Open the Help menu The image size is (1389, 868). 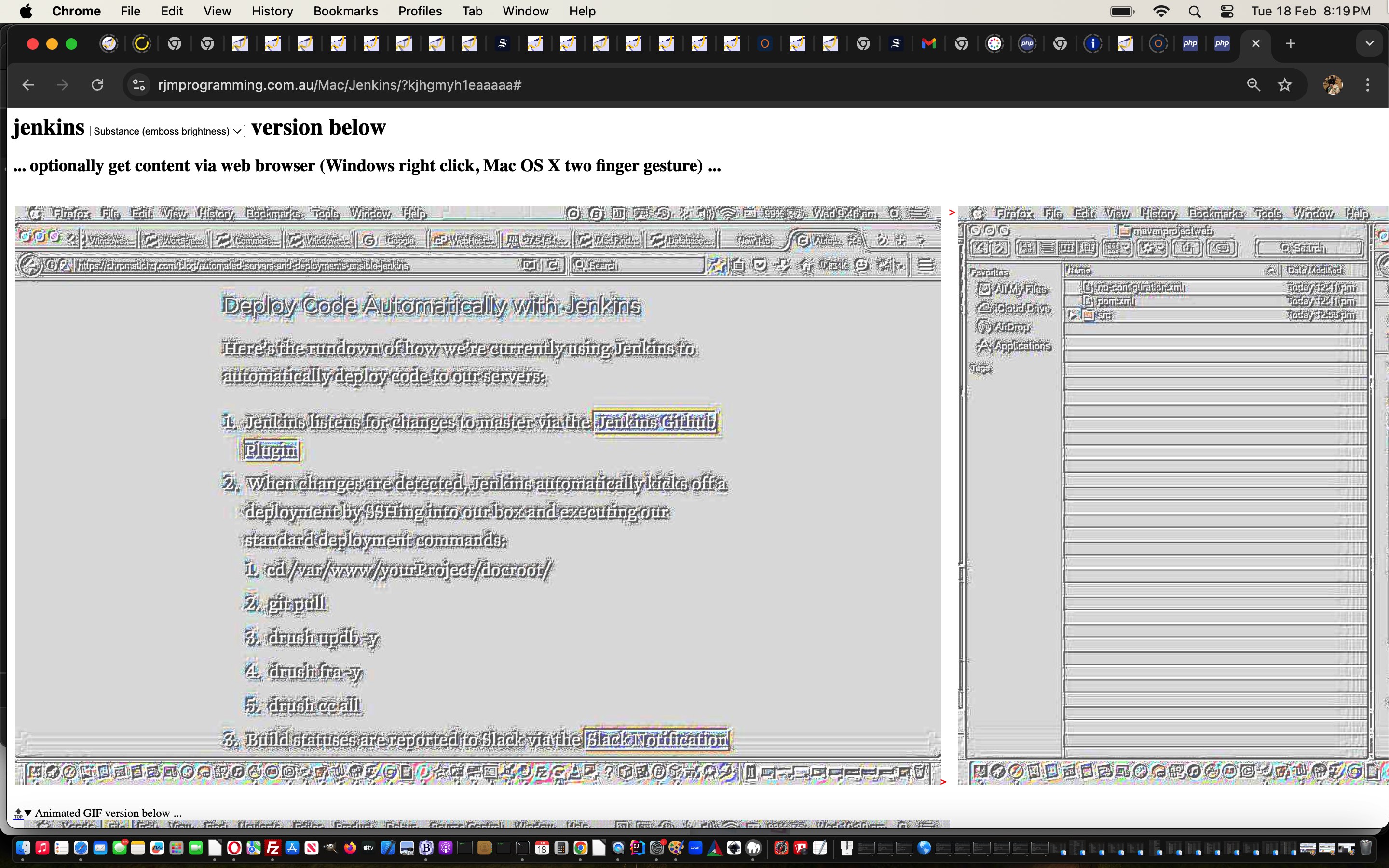pyautogui.click(x=582, y=11)
